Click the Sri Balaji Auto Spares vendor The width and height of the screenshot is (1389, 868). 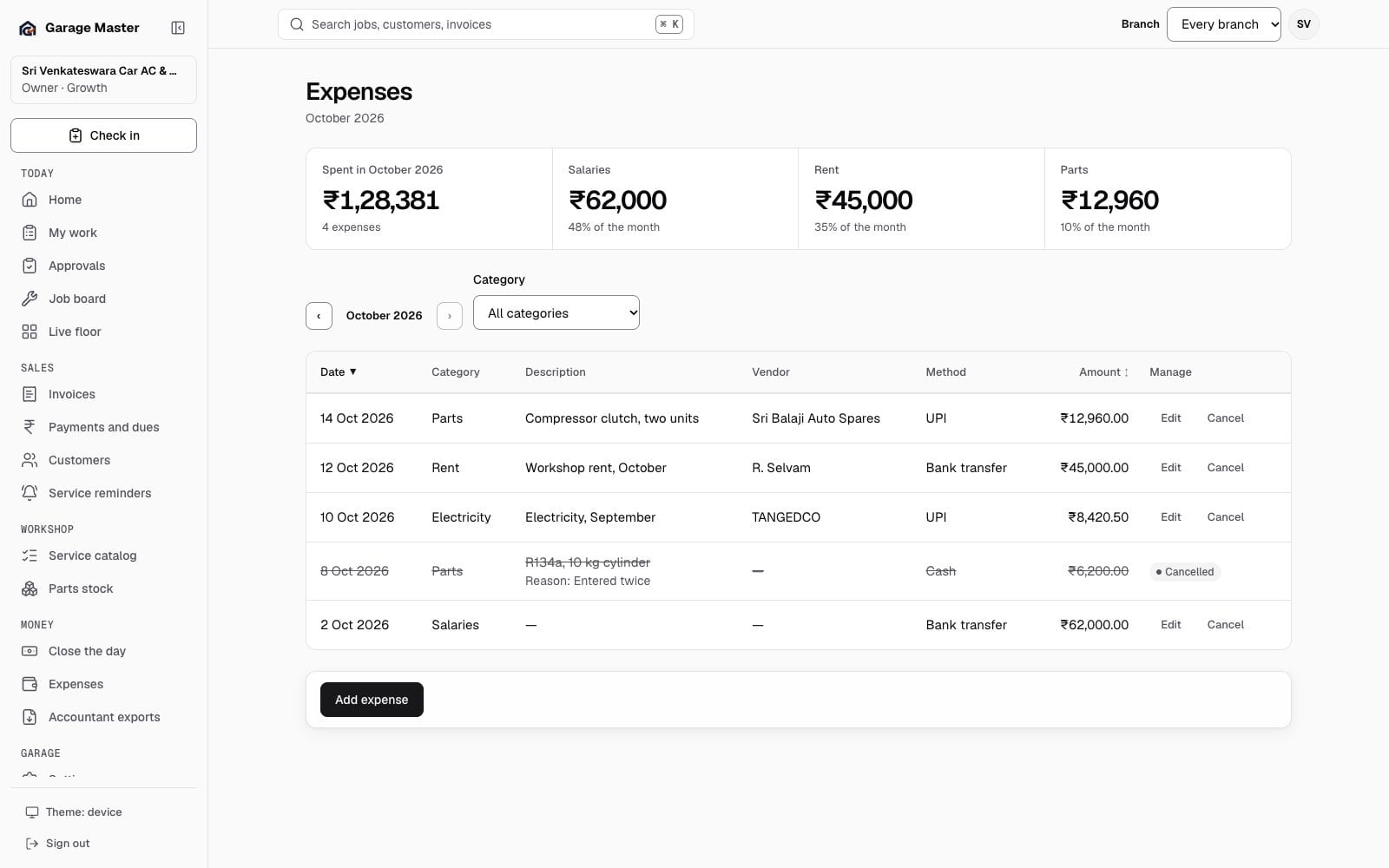pyautogui.click(x=816, y=418)
